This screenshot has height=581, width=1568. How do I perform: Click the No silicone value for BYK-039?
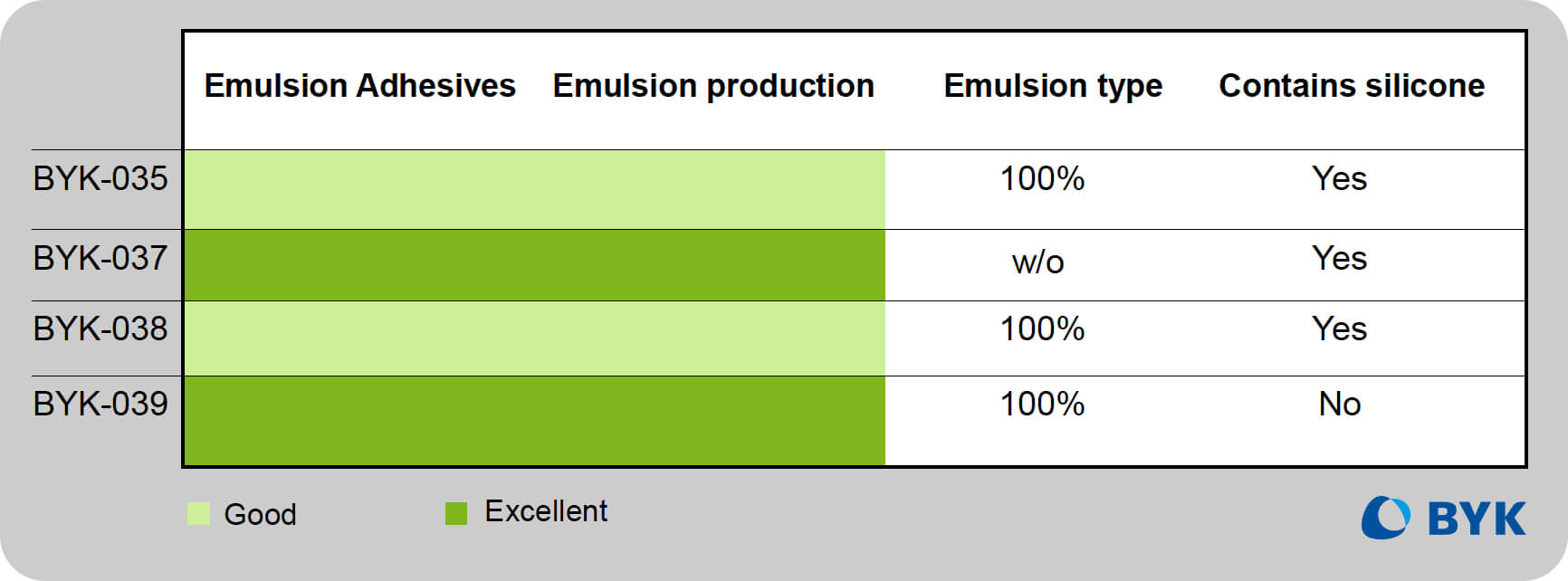click(1340, 405)
